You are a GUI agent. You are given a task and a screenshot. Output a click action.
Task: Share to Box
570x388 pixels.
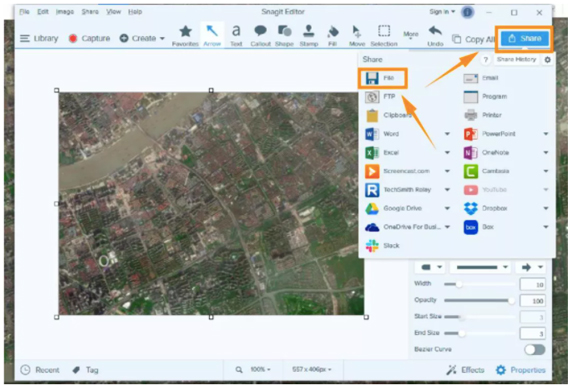pos(479,227)
